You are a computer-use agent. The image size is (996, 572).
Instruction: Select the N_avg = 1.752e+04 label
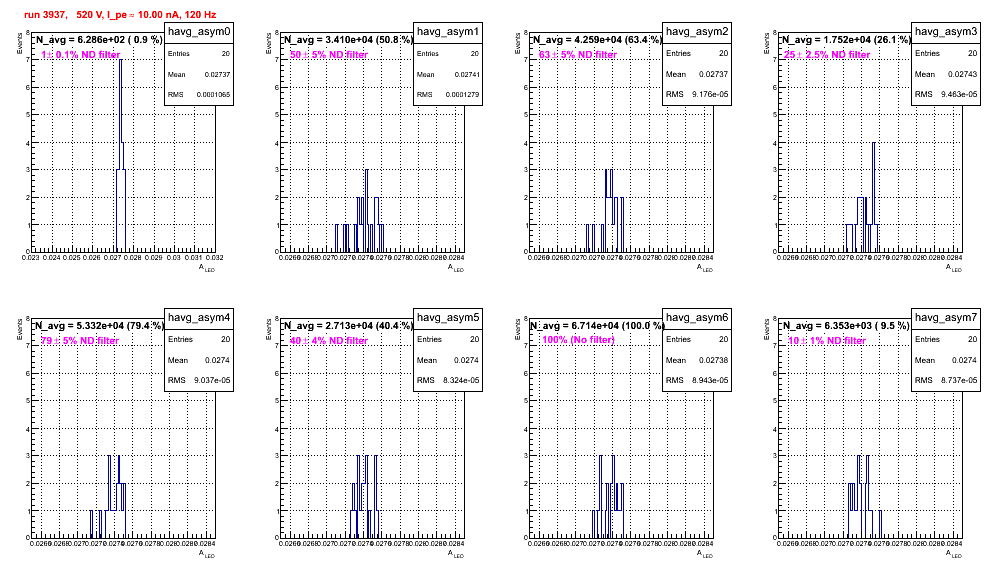[845, 40]
